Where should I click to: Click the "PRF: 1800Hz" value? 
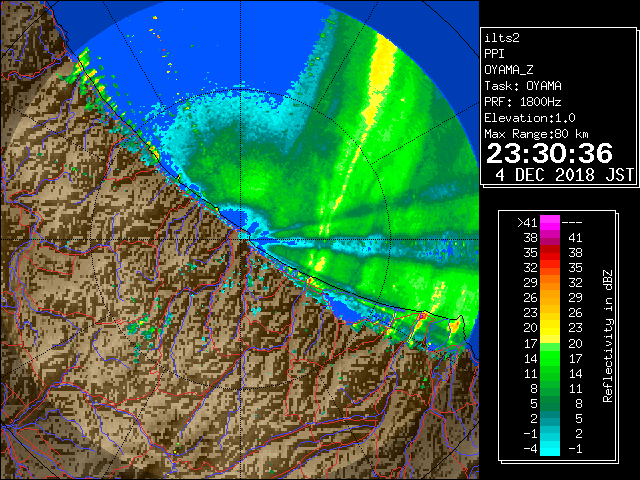(x=523, y=102)
